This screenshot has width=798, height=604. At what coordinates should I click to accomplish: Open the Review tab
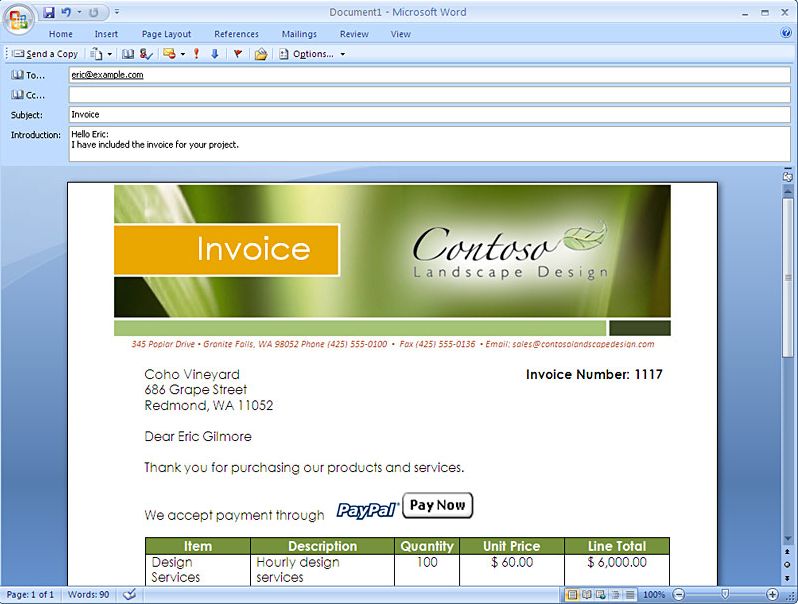tap(354, 34)
